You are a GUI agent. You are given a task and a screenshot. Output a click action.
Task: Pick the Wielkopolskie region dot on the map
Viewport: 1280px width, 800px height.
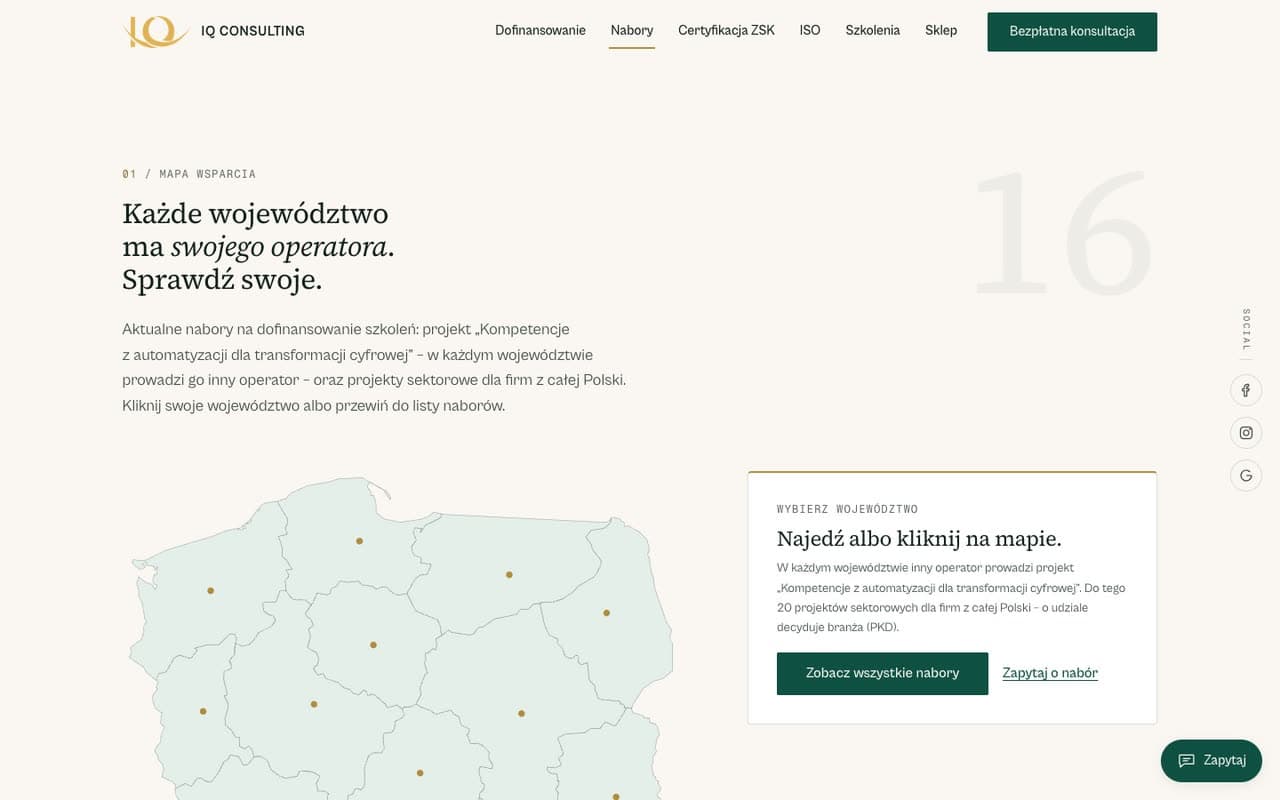314,704
